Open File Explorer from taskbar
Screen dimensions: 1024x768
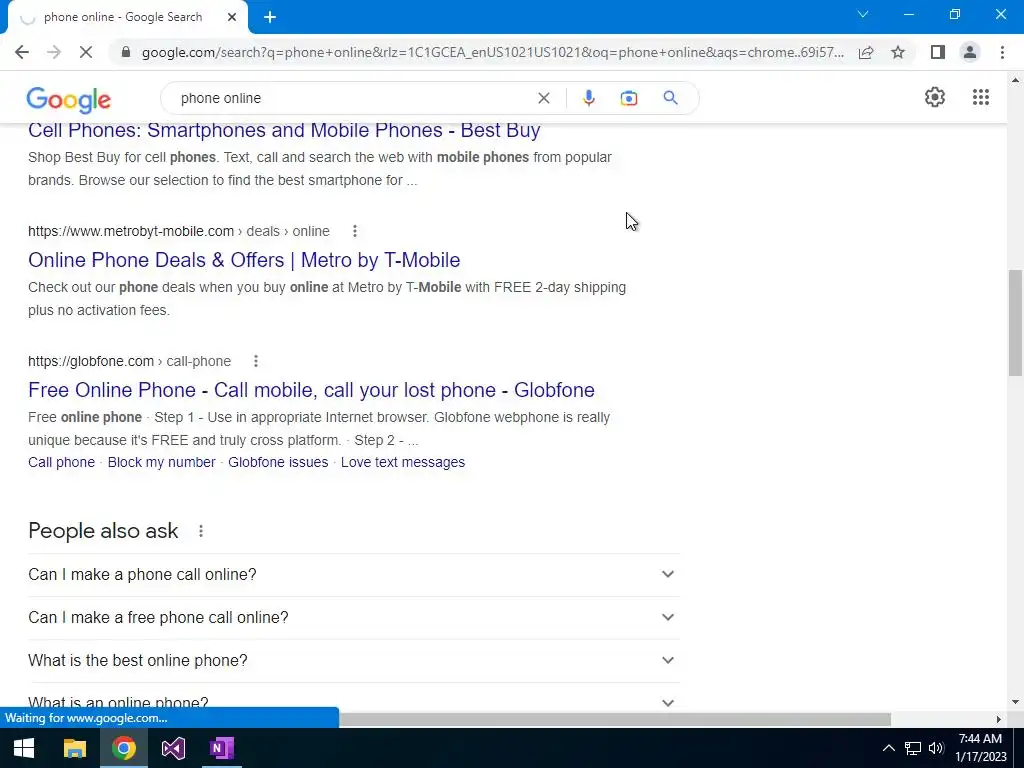[x=74, y=748]
